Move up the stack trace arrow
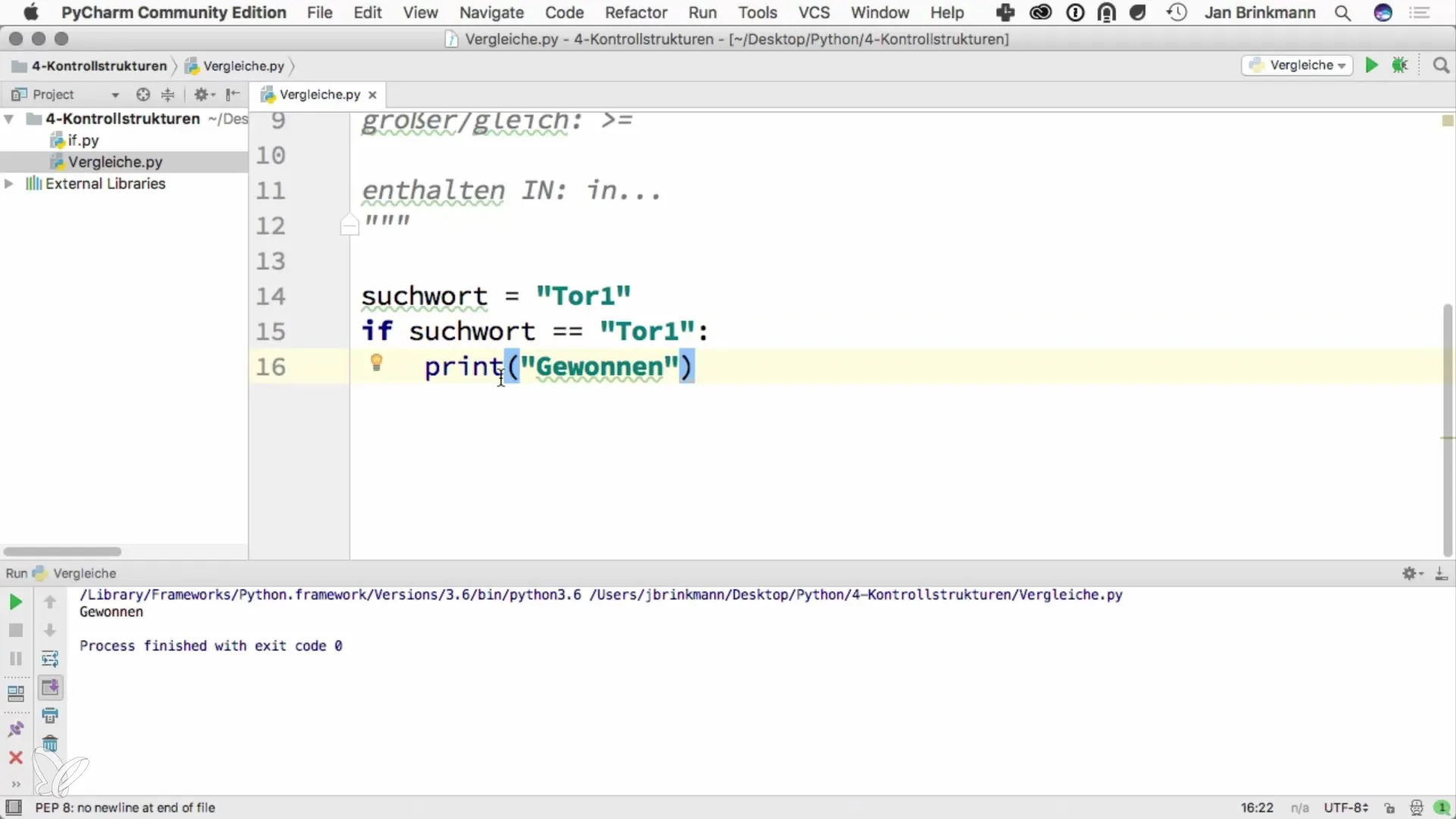This screenshot has width=1456, height=819. [x=50, y=602]
